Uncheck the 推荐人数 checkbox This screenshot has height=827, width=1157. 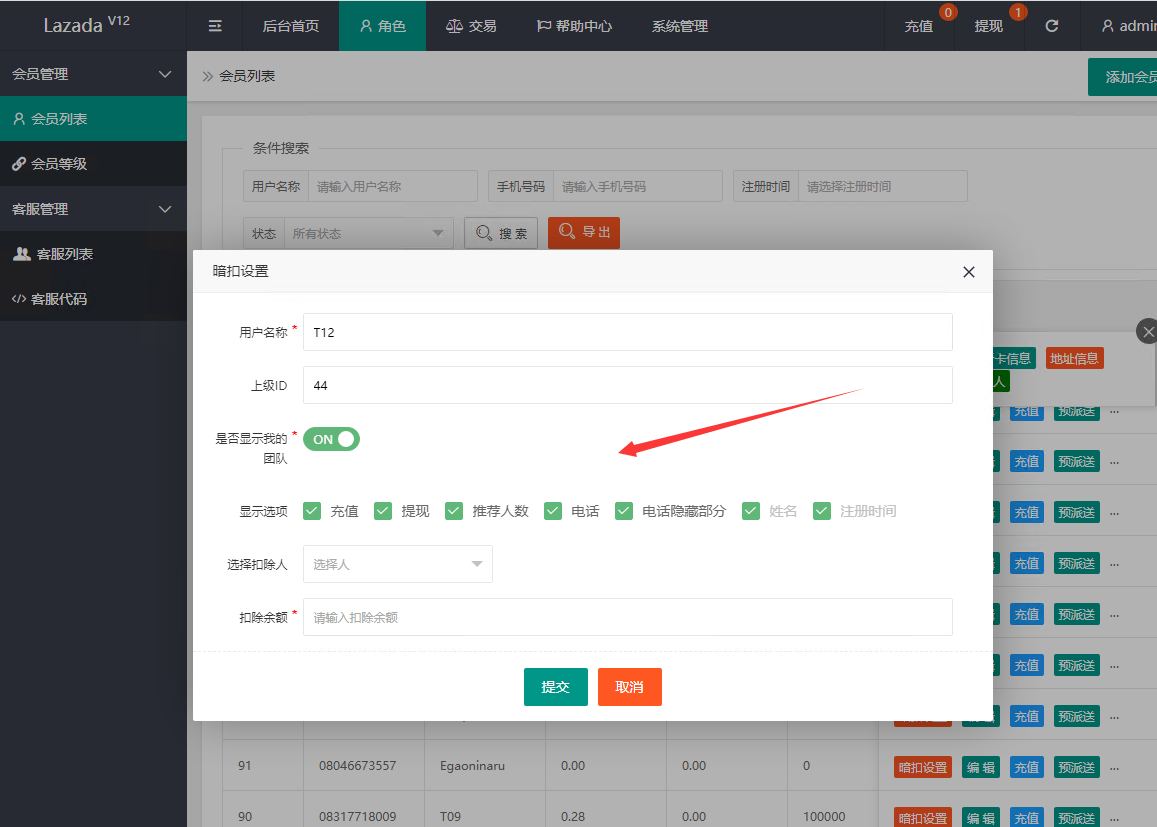point(454,511)
